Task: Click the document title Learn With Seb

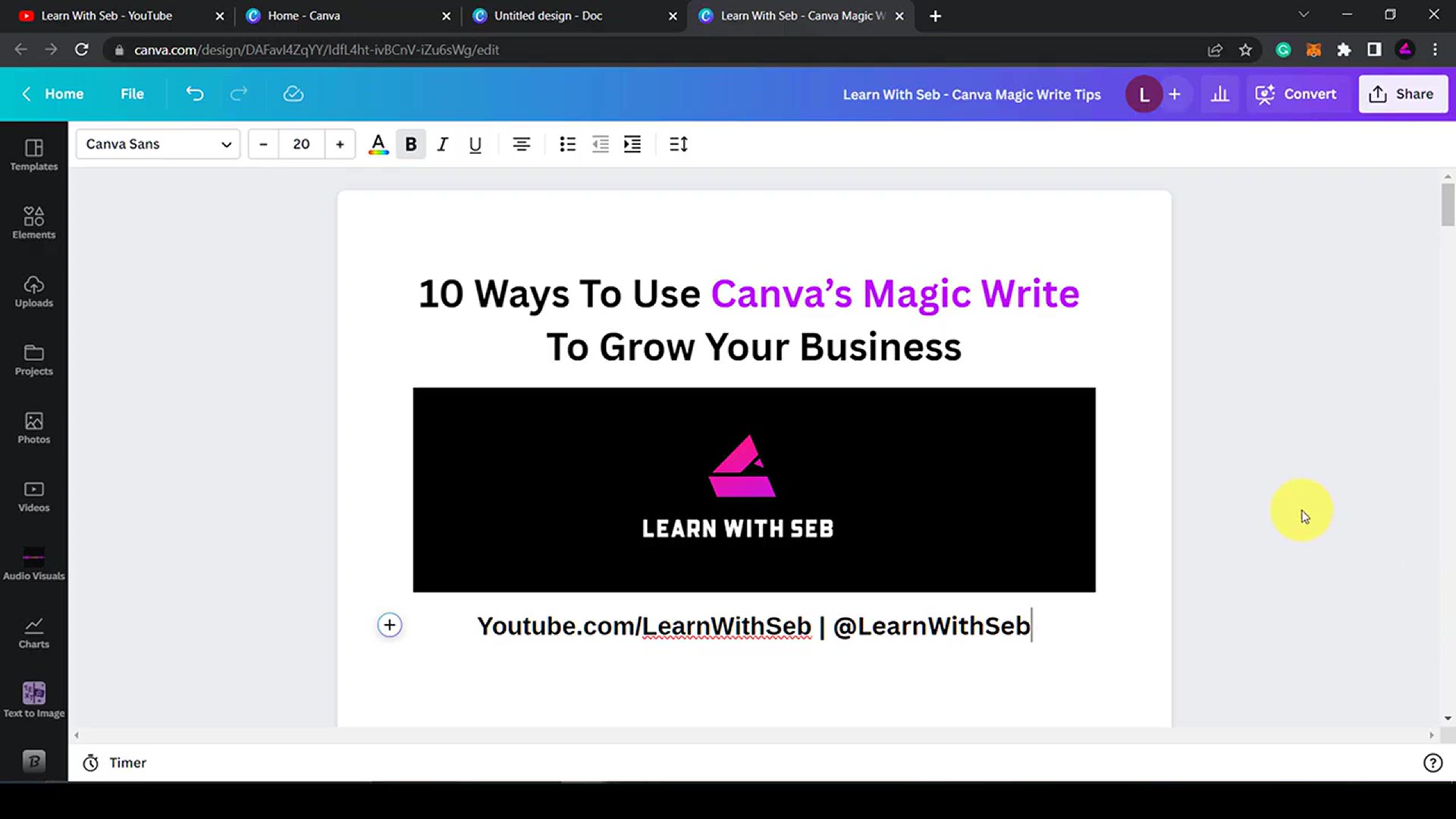Action: click(x=971, y=95)
